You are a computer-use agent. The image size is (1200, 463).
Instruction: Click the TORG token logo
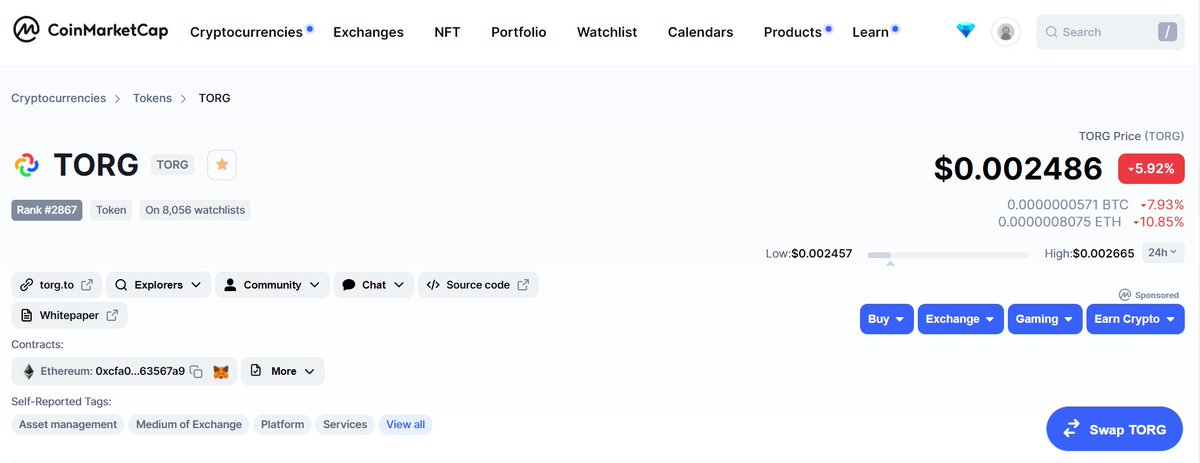pyautogui.click(x=26, y=165)
